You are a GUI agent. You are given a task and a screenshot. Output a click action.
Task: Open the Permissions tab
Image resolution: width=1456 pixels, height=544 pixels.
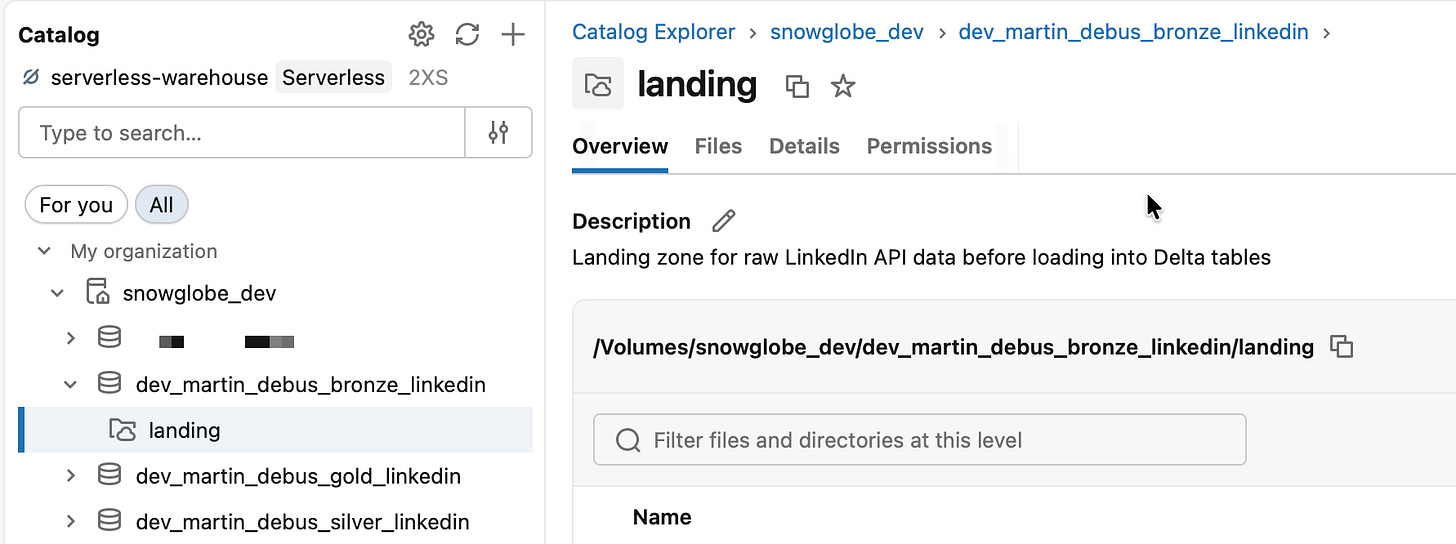pos(929,146)
